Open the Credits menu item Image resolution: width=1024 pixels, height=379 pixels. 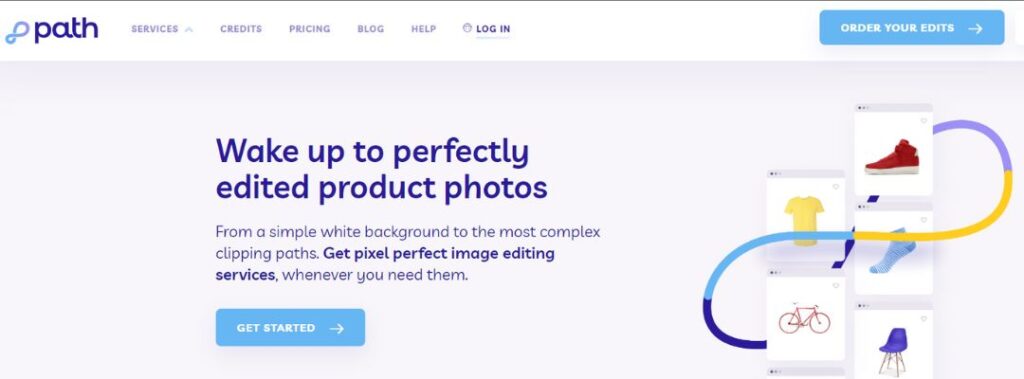241,29
